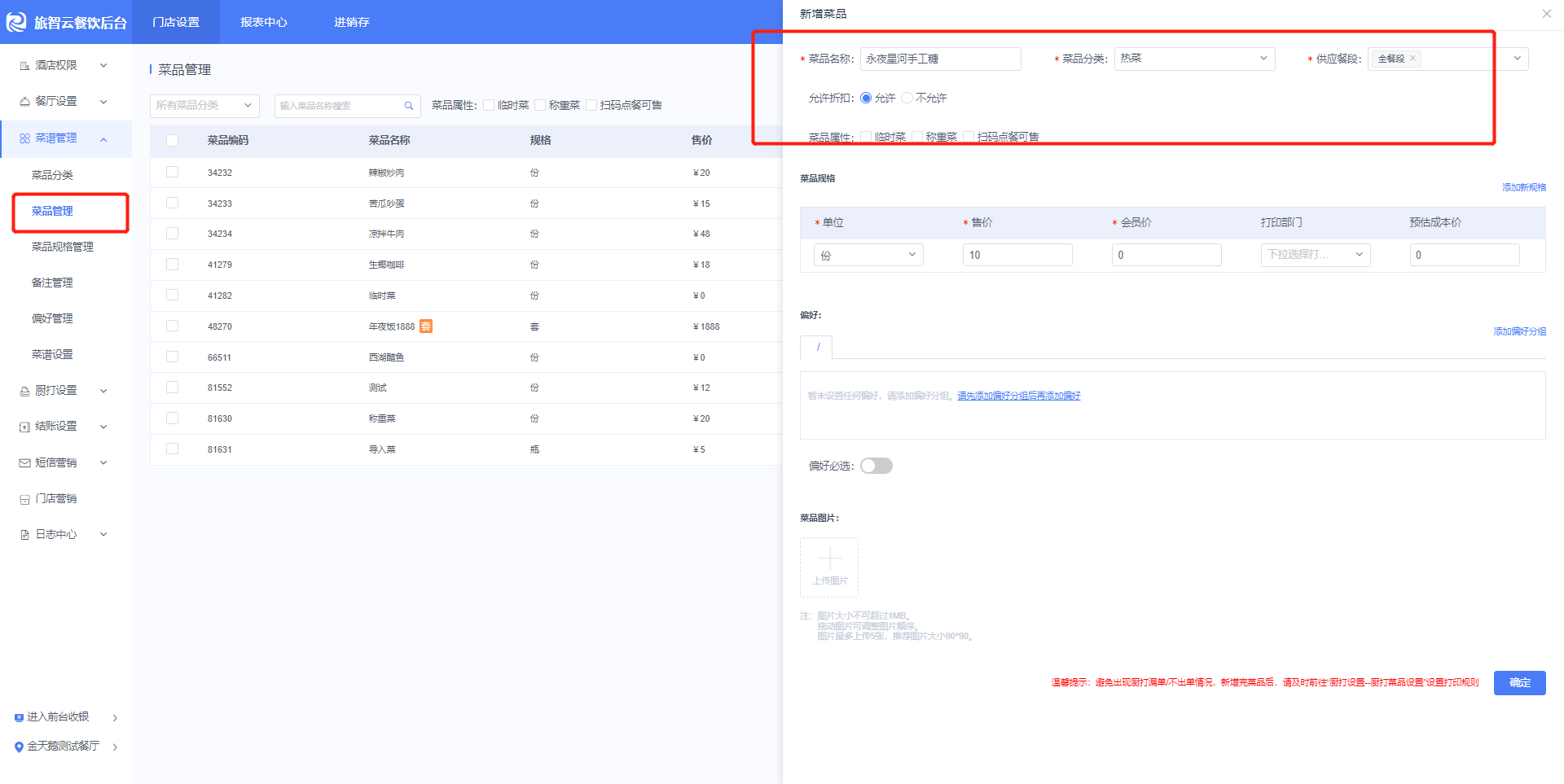
Task: Switch to the 门店设置 top tab
Action: pyautogui.click(x=176, y=22)
